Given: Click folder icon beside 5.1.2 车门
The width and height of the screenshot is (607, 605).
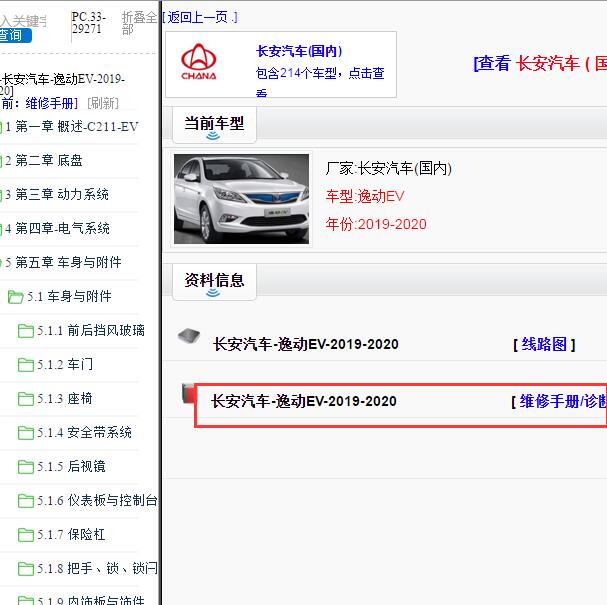Looking at the screenshot, I should (x=26, y=365).
